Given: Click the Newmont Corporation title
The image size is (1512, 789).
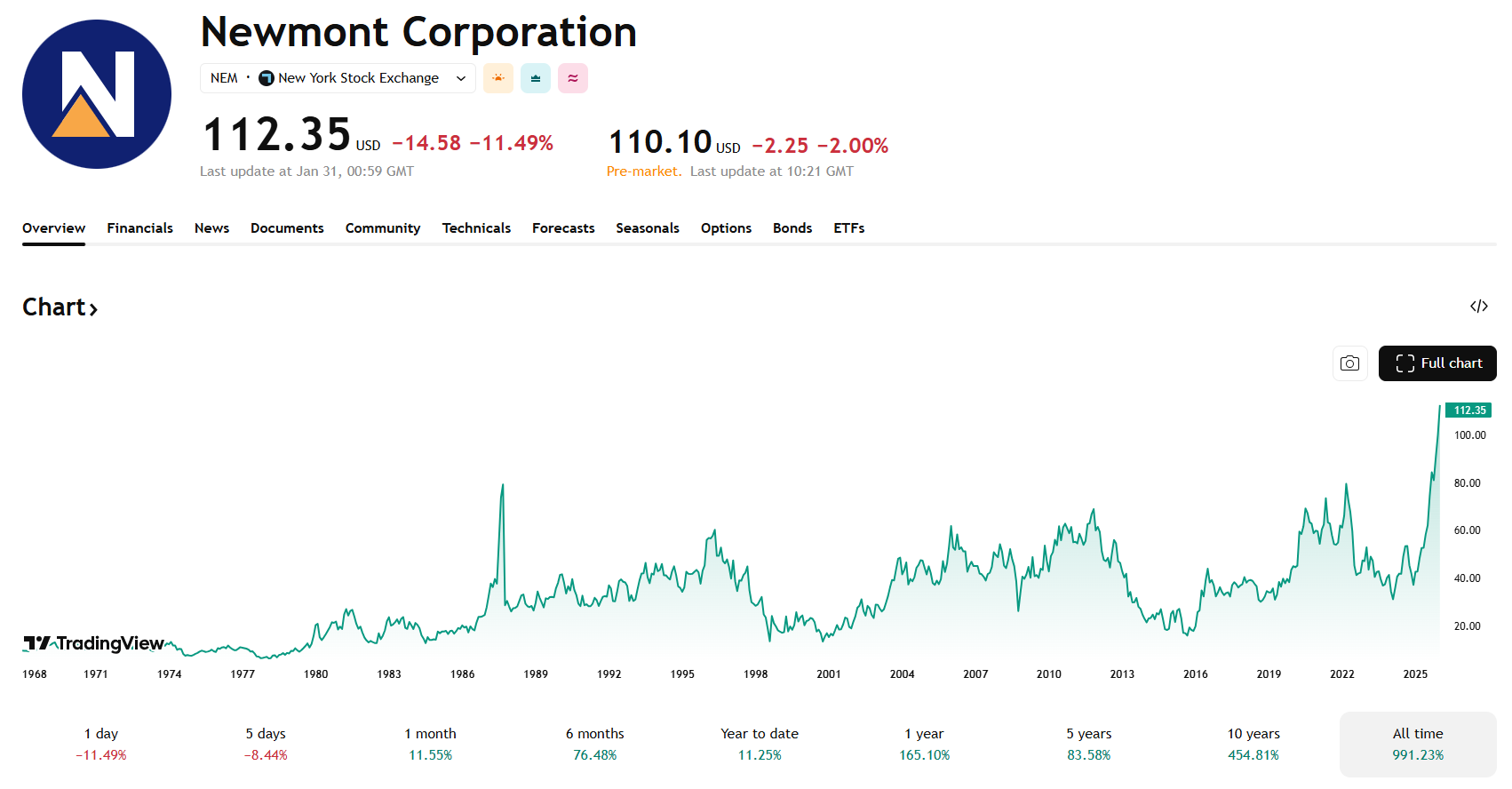Looking at the screenshot, I should coord(418,32).
